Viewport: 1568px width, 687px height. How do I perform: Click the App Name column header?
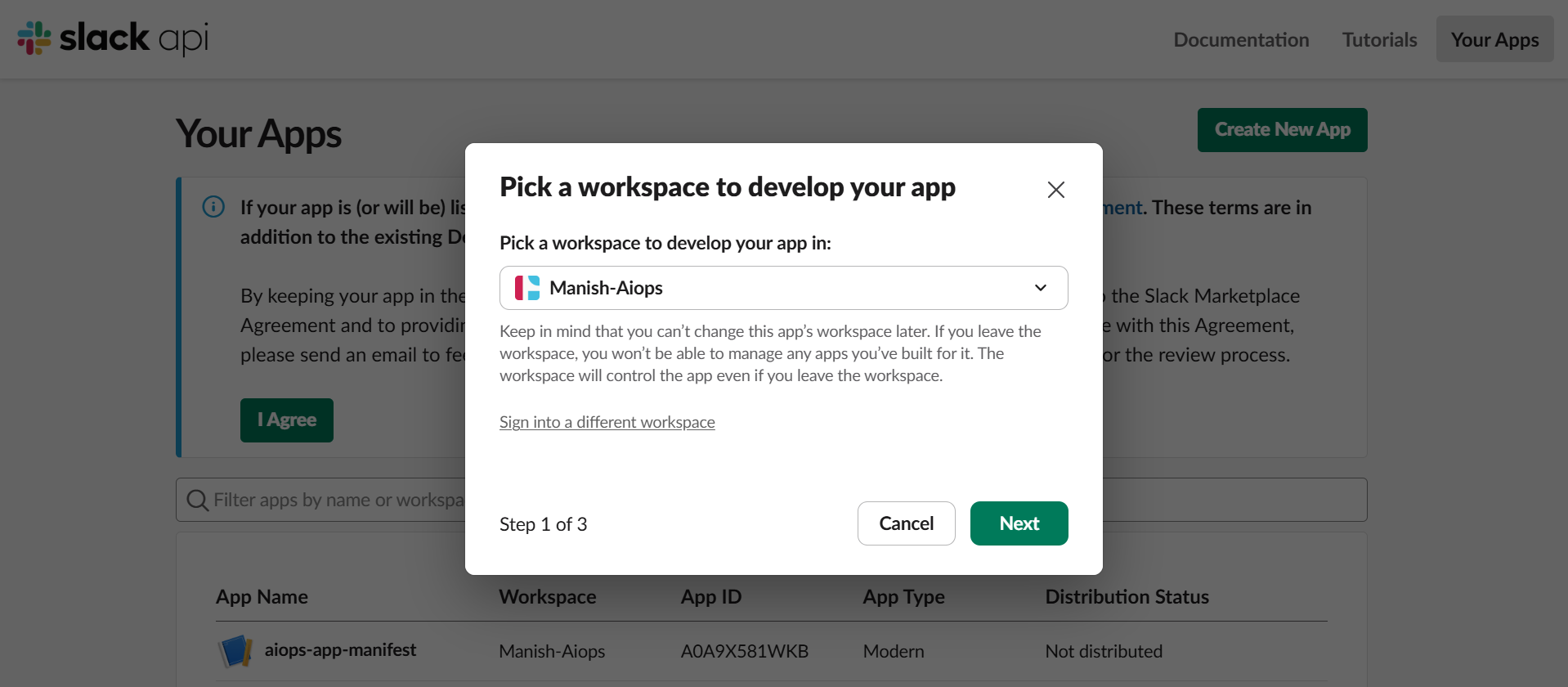coord(262,597)
